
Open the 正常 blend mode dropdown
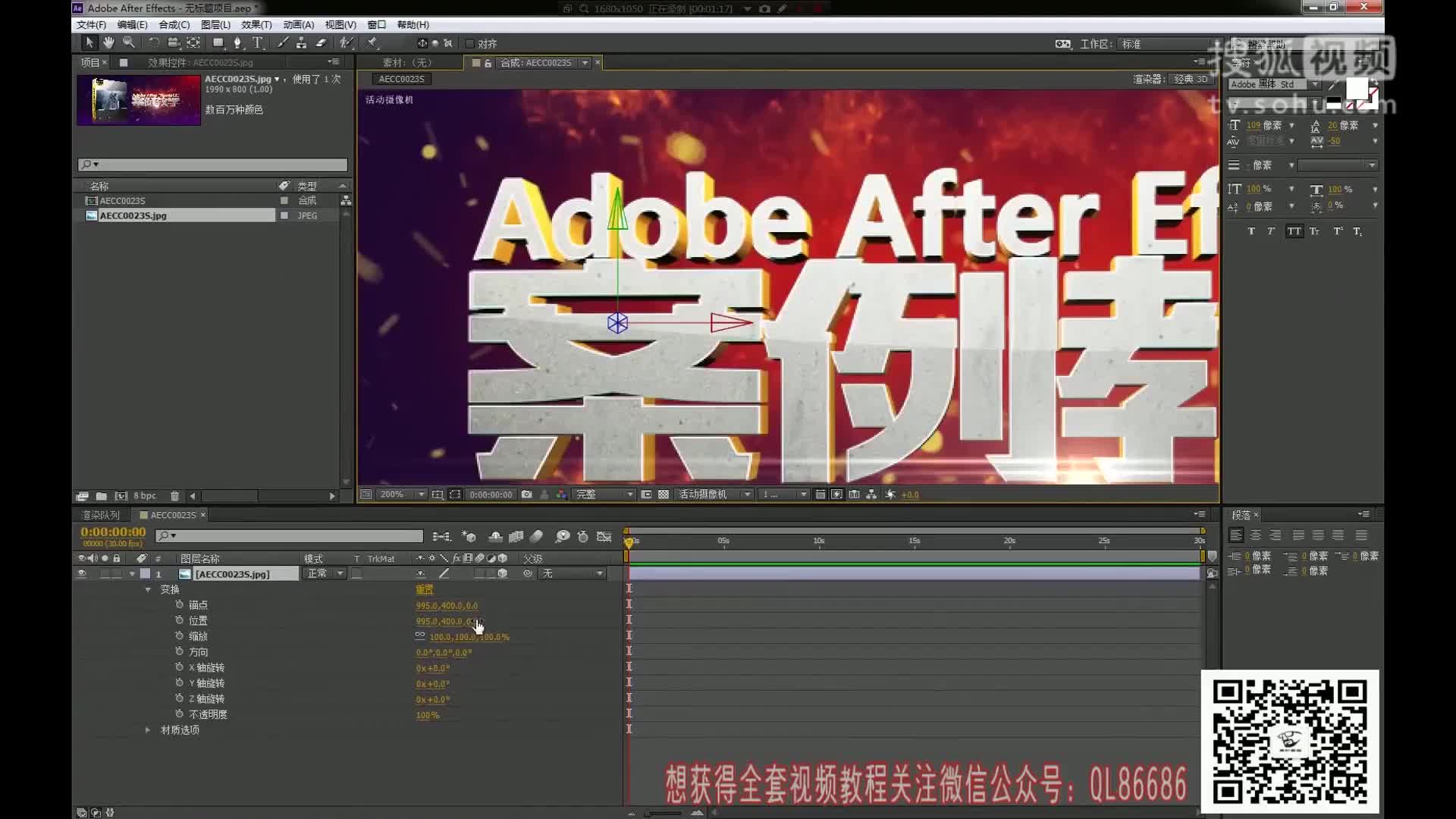click(x=325, y=574)
